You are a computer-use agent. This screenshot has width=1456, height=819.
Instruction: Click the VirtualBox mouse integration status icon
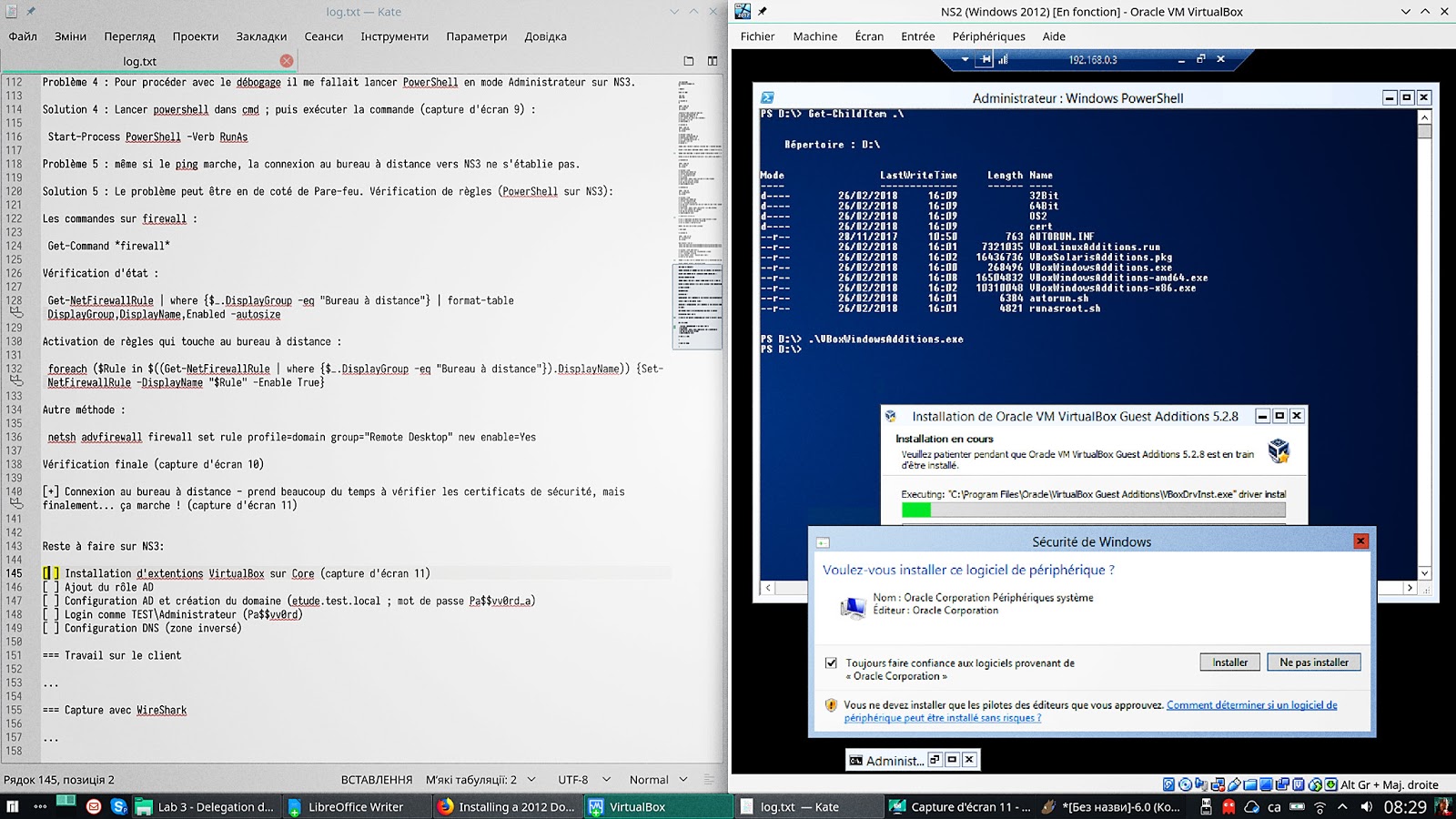click(1316, 784)
